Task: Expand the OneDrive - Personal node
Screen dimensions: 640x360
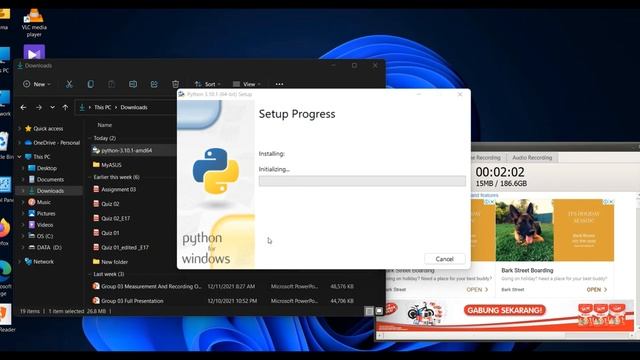Action: coord(19,143)
